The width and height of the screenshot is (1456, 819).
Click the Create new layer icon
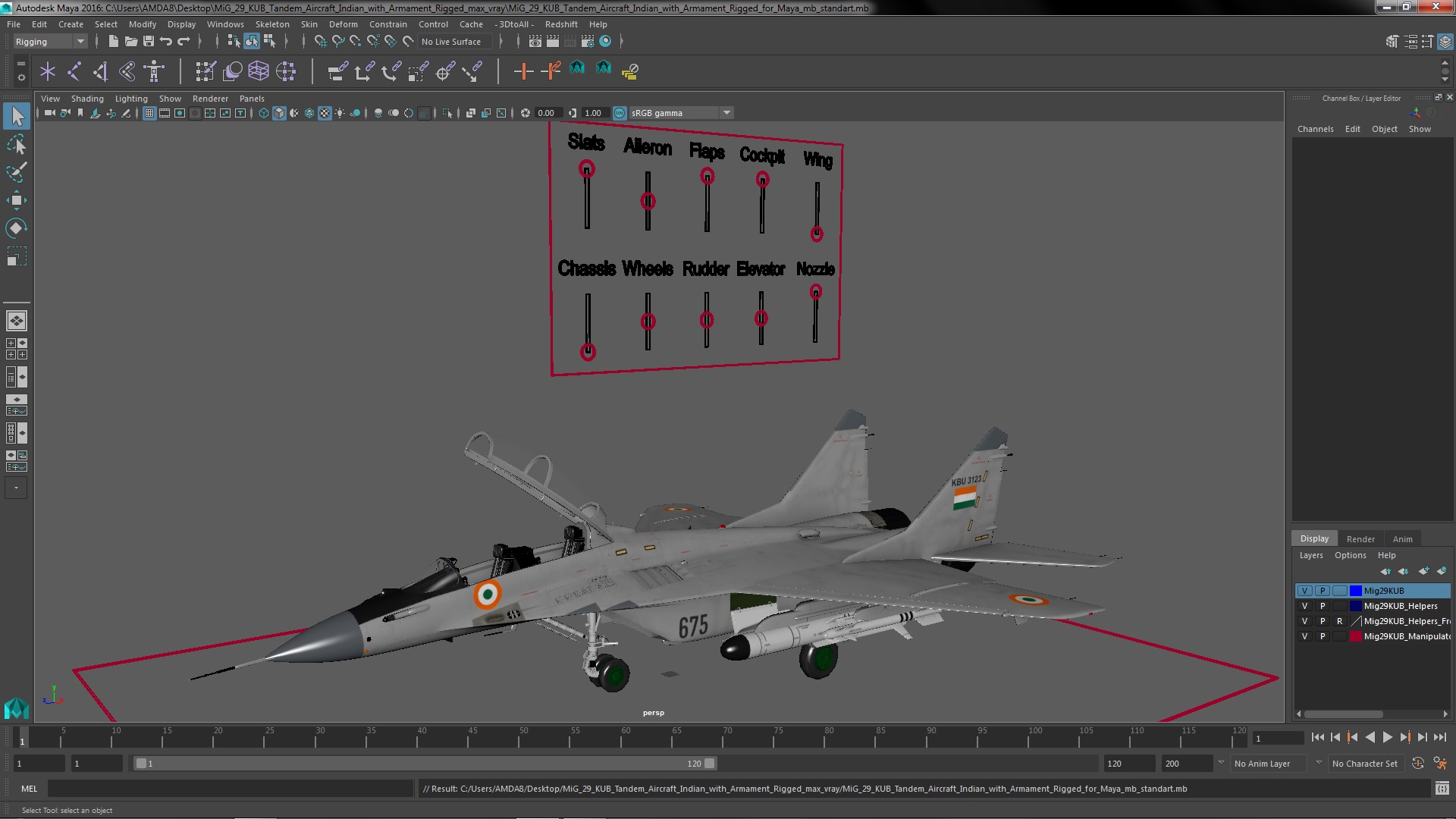[x=1423, y=571]
